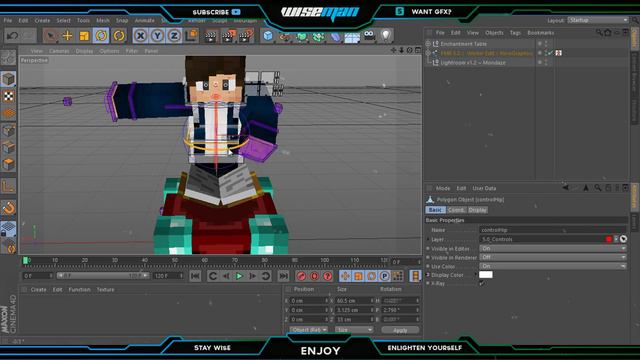Switch to the Basic tab in Attributes

(435, 210)
